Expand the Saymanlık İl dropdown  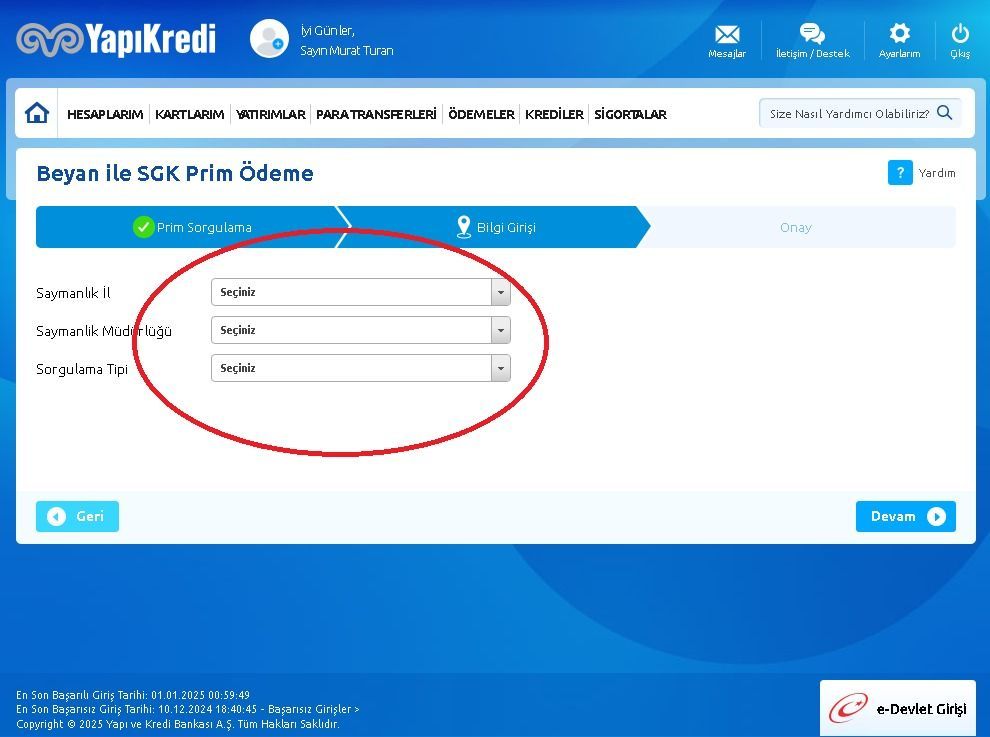(x=500, y=292)
